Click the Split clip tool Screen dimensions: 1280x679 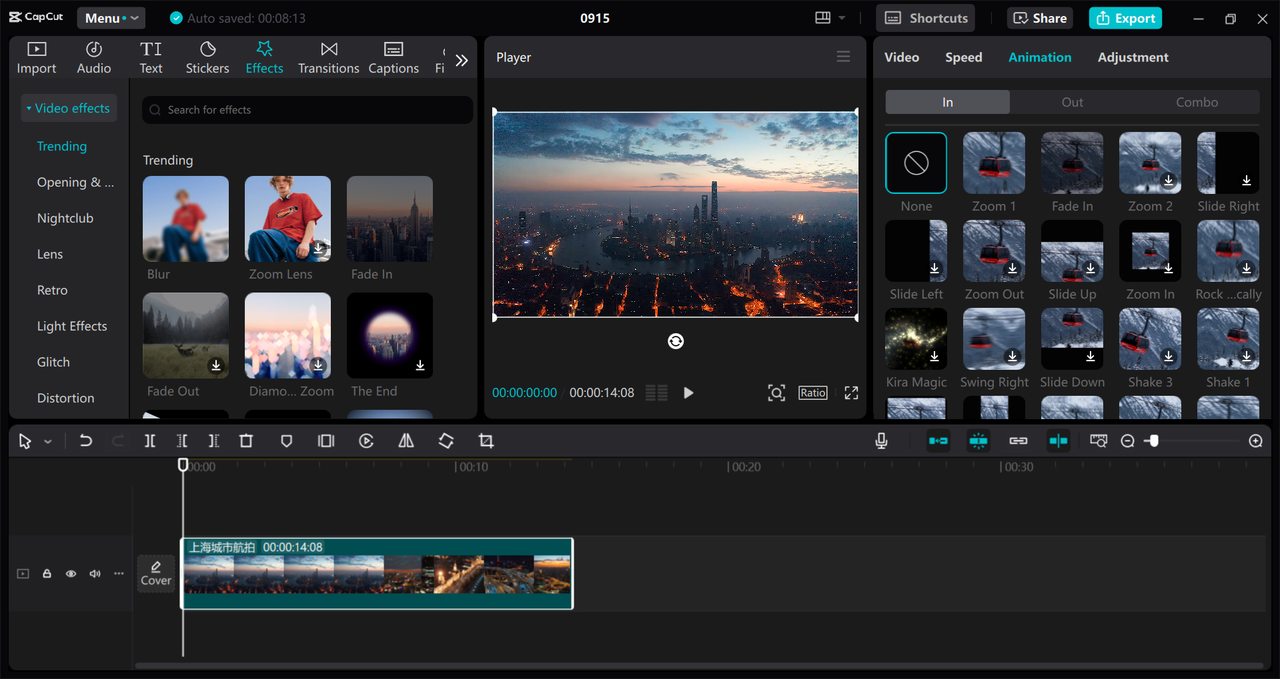(149, 441)
